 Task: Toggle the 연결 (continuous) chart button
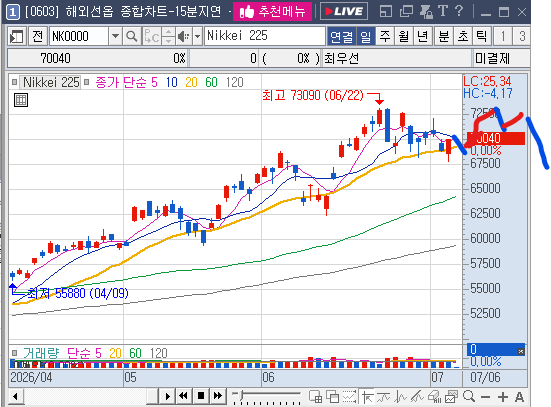coord(341,36)
